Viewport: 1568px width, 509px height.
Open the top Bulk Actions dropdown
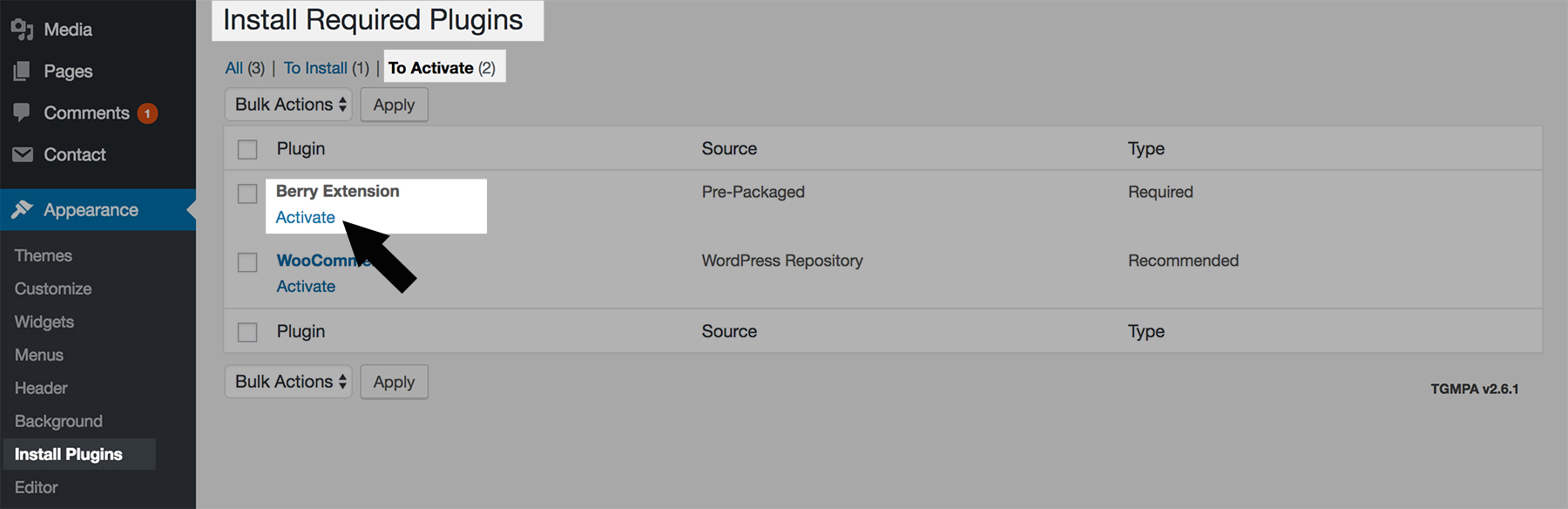288,105
